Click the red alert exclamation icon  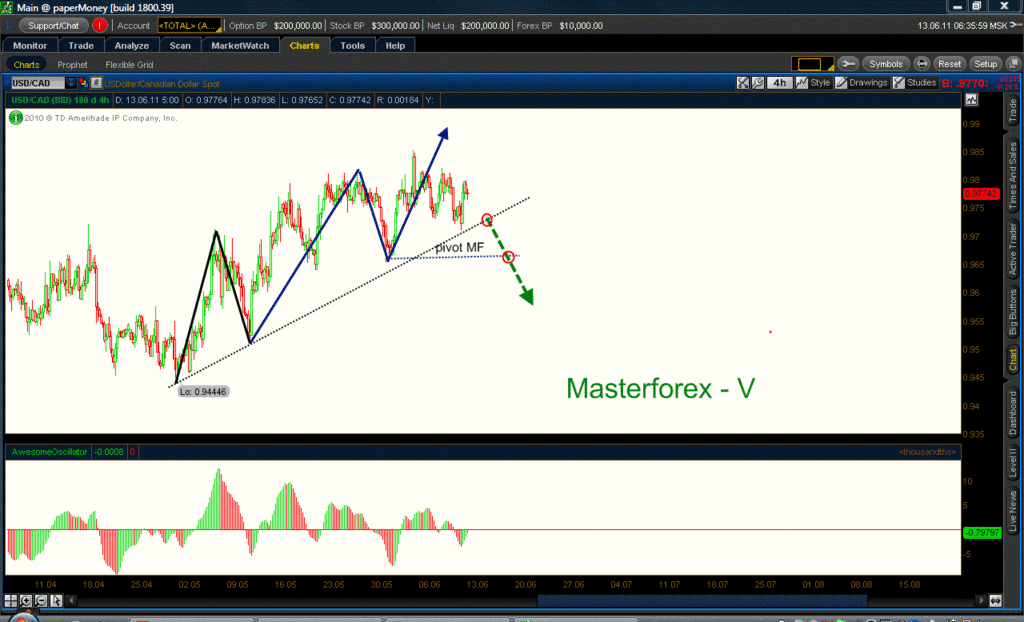[99, 25]
